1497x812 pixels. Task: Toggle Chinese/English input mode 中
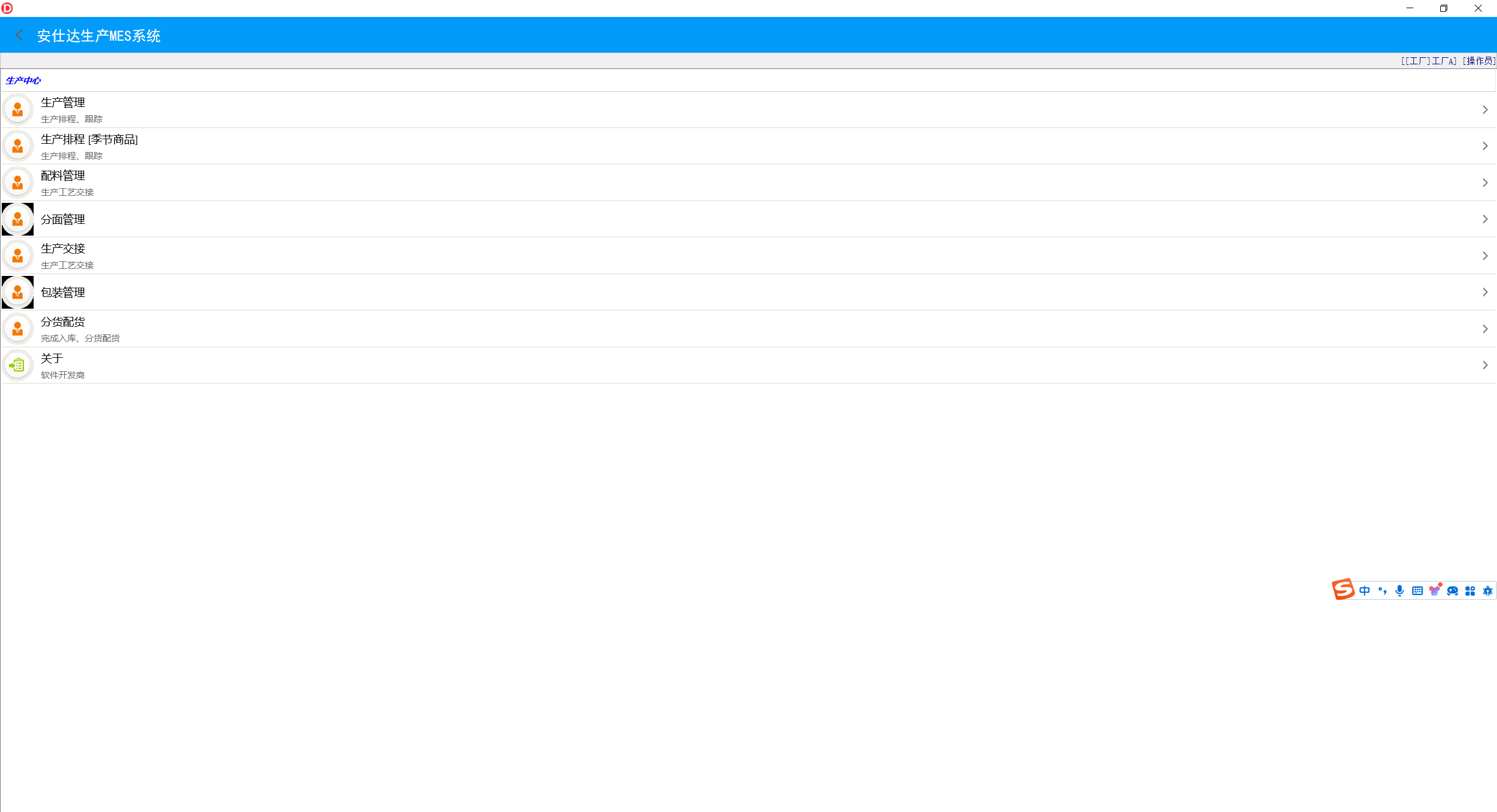pos(1364,591)
